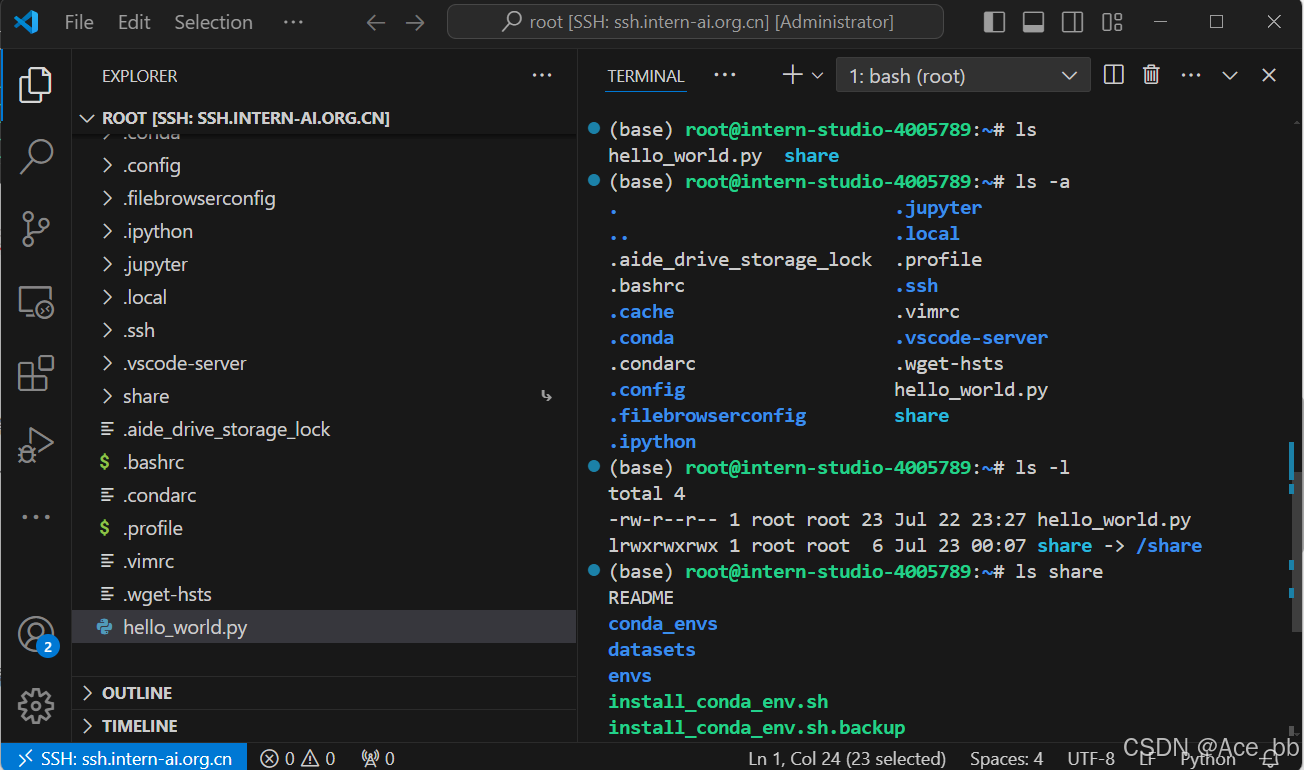Open the Run and Debug view
Image resolution: width=1304 pixels, height=770 pixels.
(x=35, y=446)
